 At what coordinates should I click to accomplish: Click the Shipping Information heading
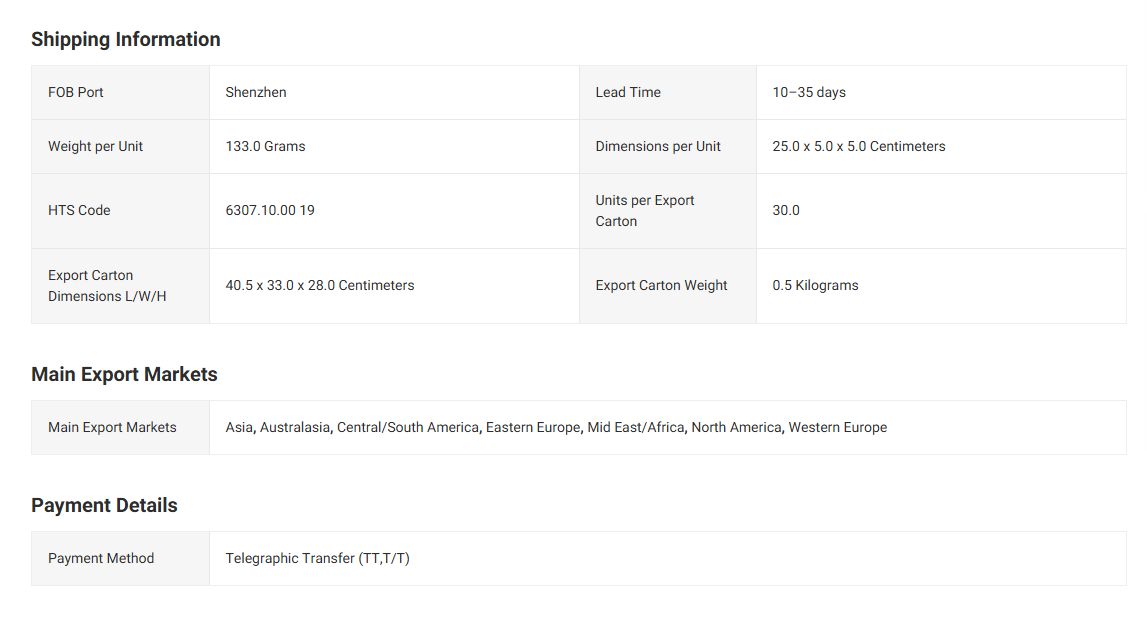(x=126, y=39)
